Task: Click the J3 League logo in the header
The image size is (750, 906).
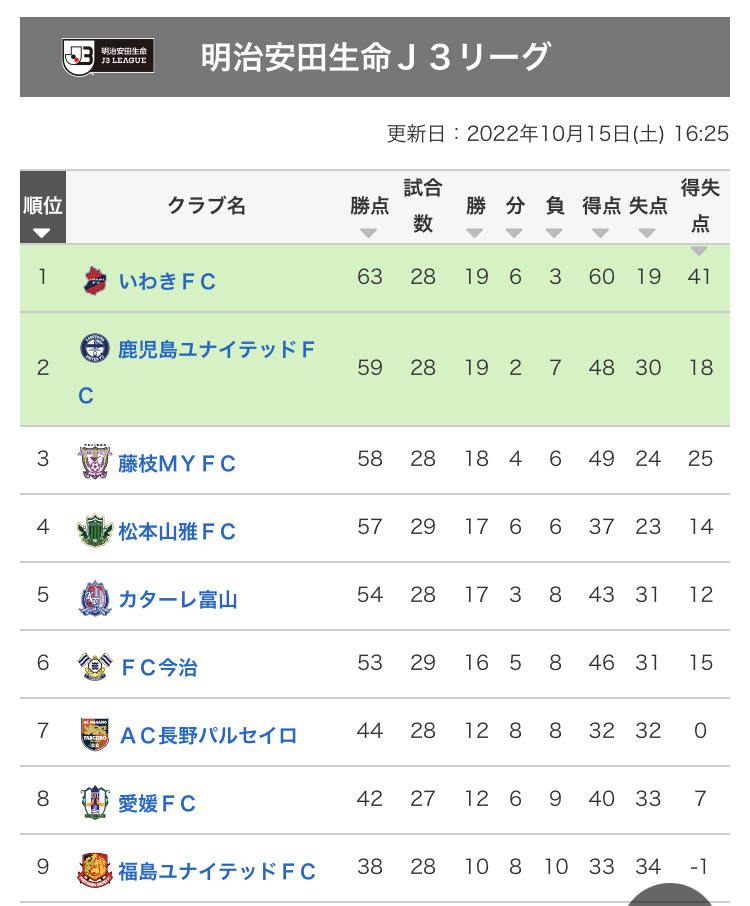Action: click(108, 57)
